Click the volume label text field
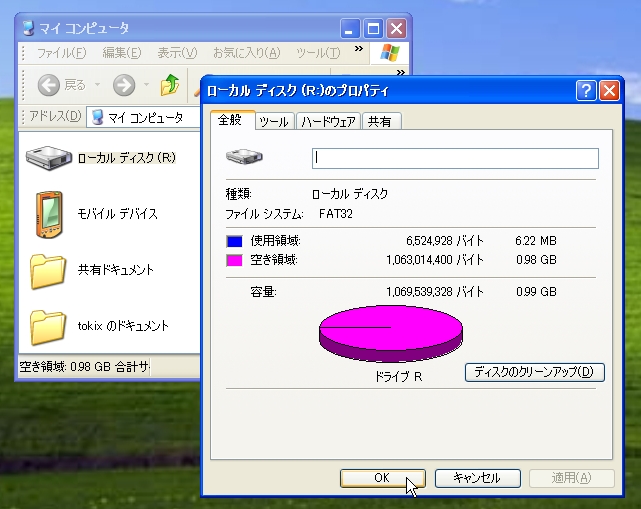Screen dimensions: 641x509 (x=455, y=158)
